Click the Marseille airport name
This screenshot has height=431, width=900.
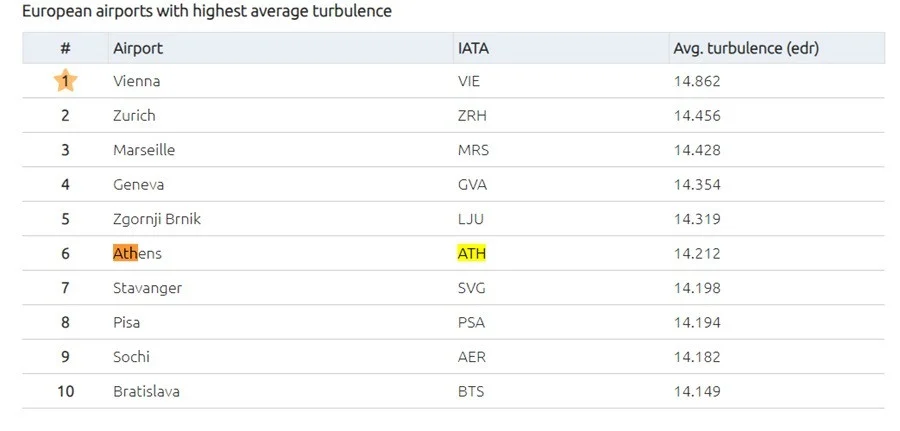(x=144, y=150)
